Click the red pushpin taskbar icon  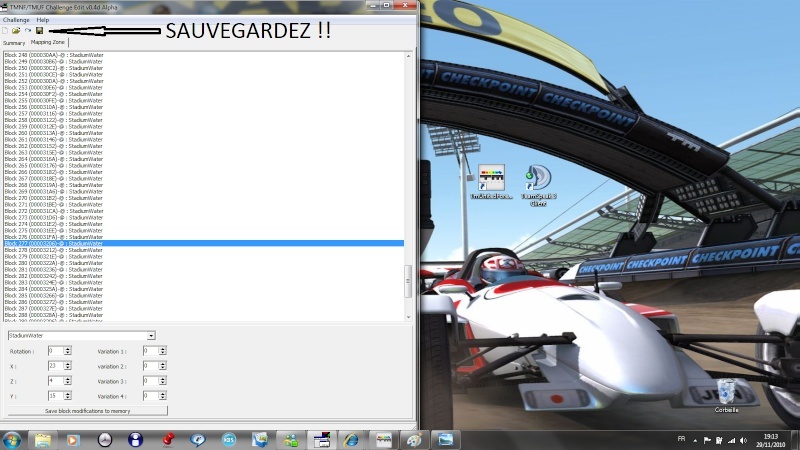tap(168, 440)
